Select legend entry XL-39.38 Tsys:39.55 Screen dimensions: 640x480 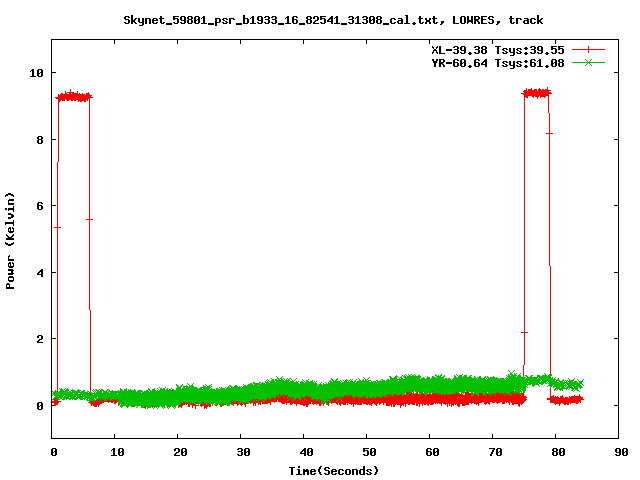(498, 50)
